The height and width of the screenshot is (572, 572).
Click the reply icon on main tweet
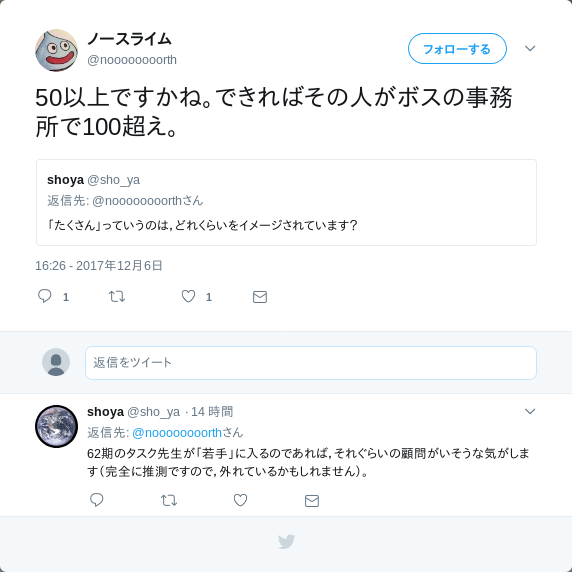coord(45,296)
